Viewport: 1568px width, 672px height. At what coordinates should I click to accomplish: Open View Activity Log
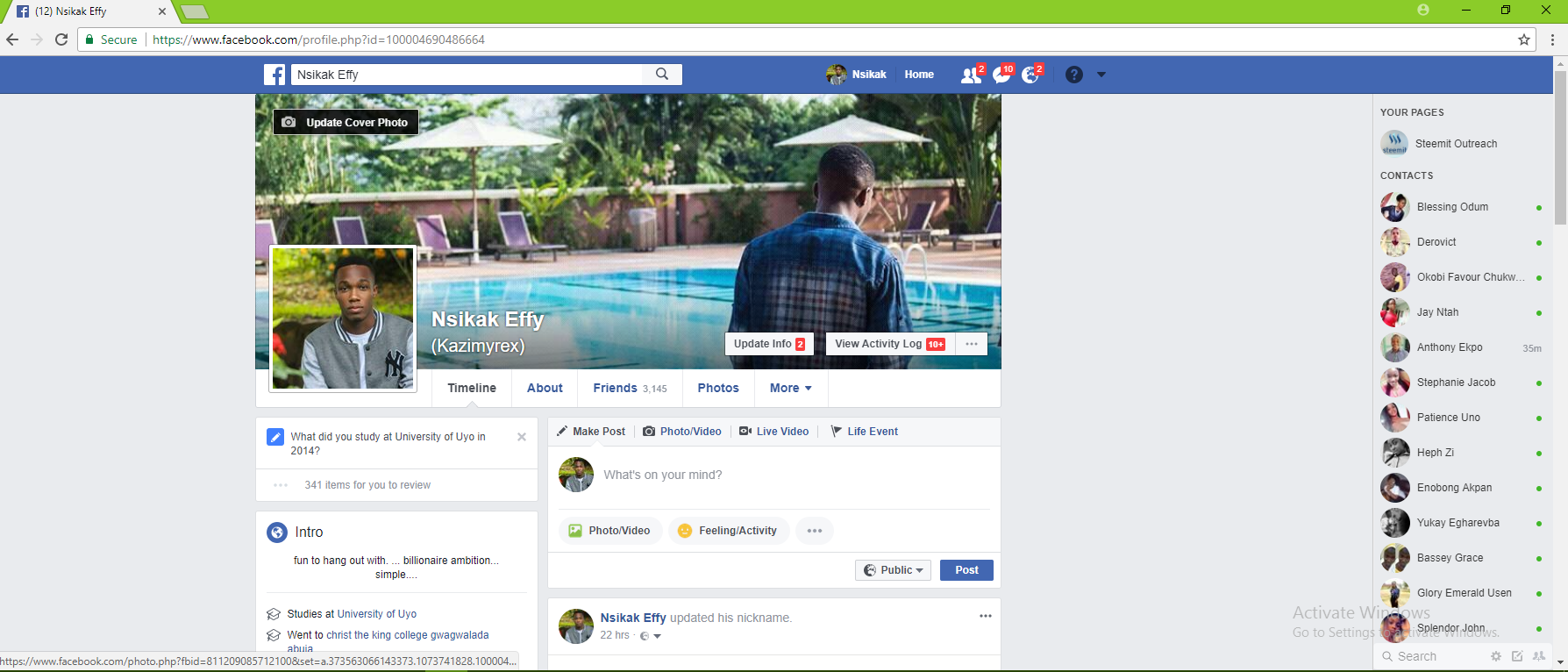(890, 344)
